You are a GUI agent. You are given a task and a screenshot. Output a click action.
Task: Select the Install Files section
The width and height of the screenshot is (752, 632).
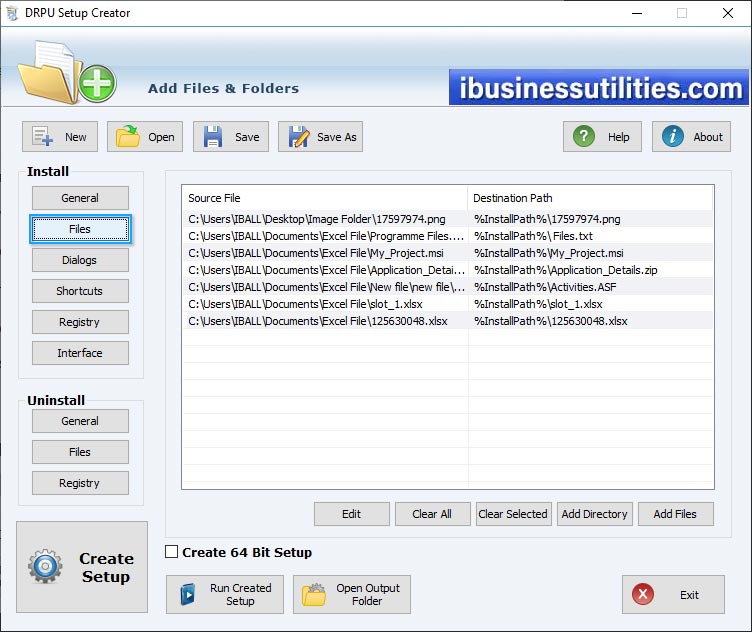pos(80,229)
